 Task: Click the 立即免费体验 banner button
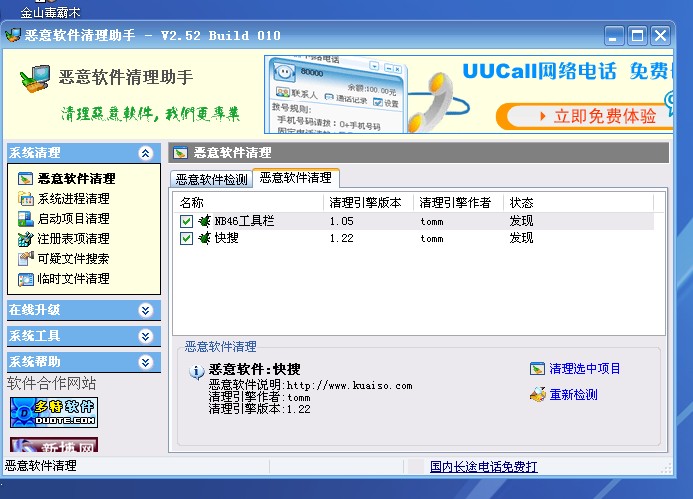click(584, 117)
